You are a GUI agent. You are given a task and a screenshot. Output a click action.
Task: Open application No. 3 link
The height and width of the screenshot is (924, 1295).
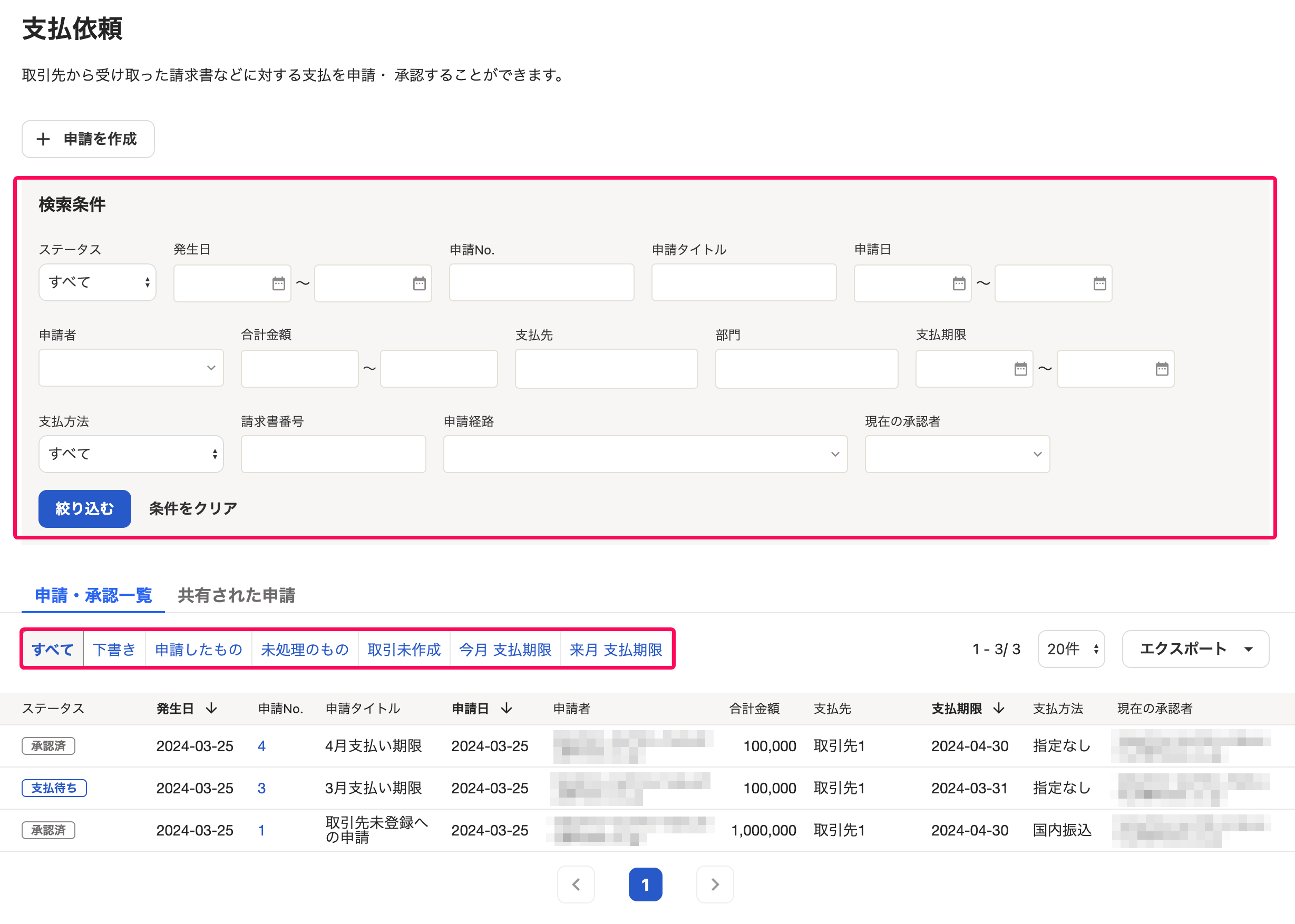point(261,788)
